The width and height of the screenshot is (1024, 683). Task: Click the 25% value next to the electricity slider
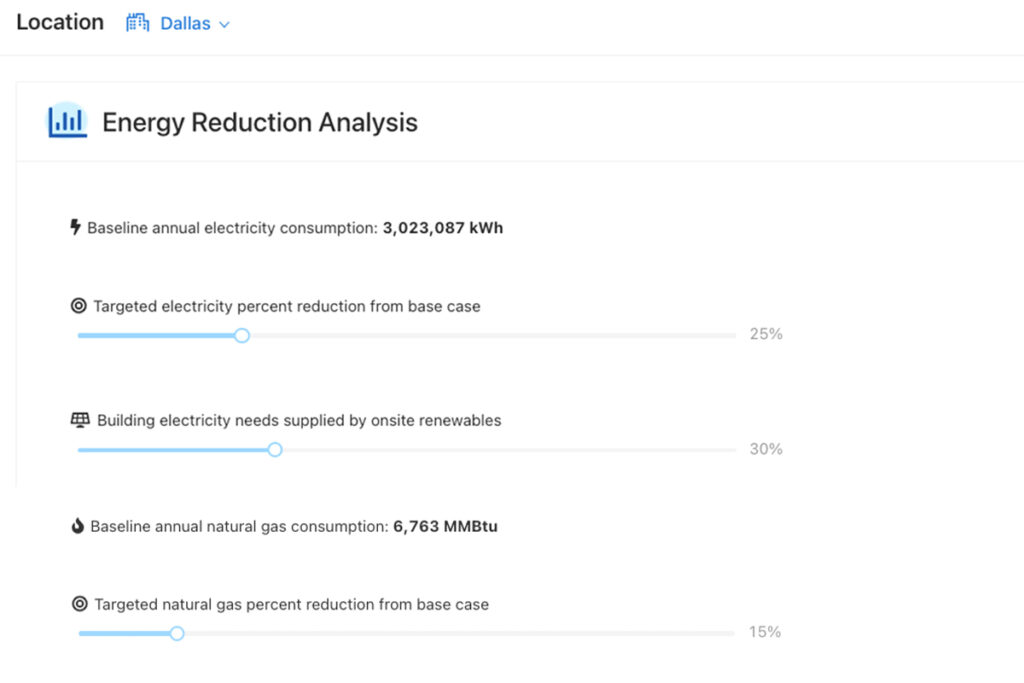click(766, 334)
